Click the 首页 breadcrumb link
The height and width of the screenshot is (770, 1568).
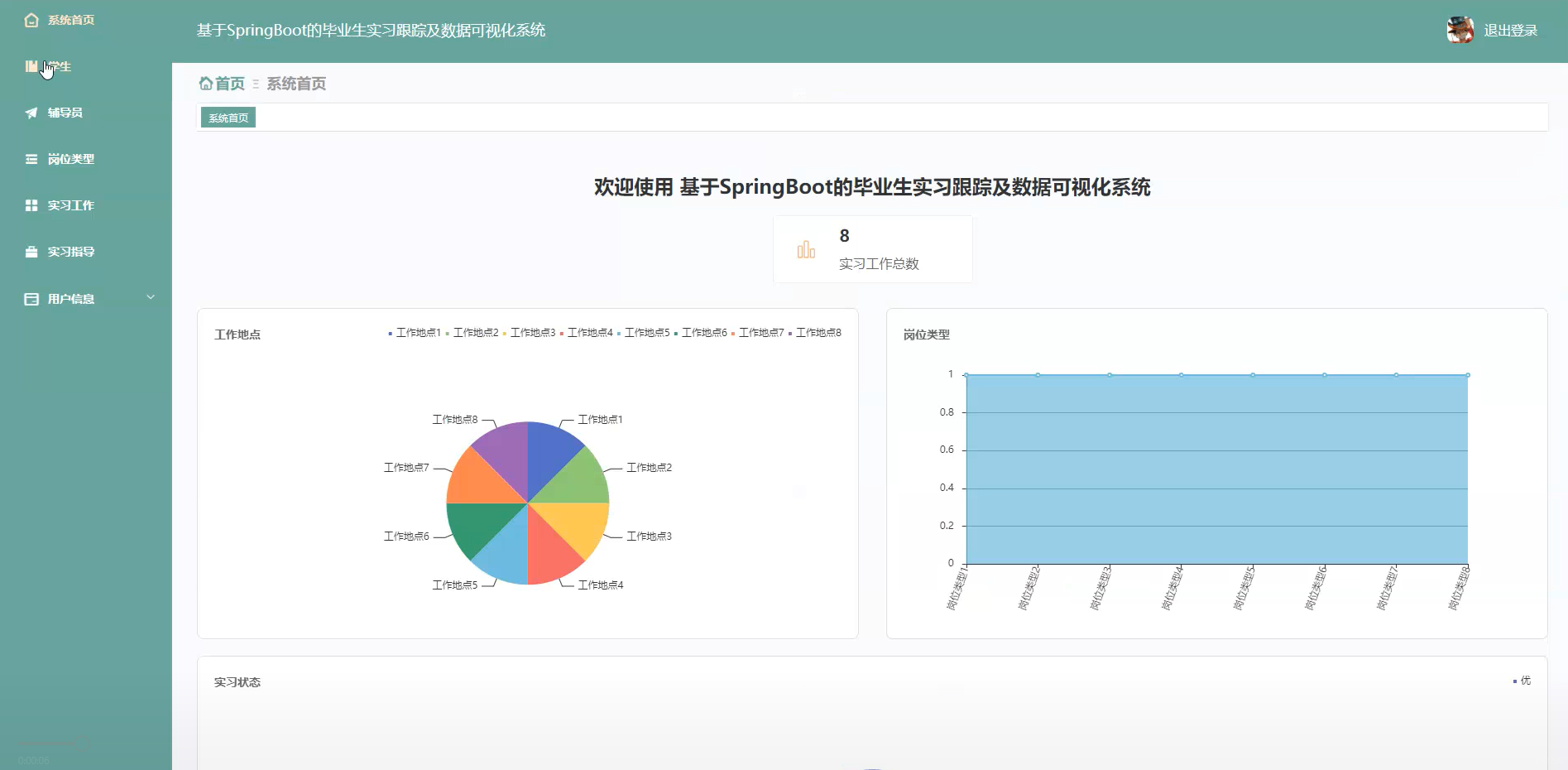pyautogui.click(x=230, y=84)
